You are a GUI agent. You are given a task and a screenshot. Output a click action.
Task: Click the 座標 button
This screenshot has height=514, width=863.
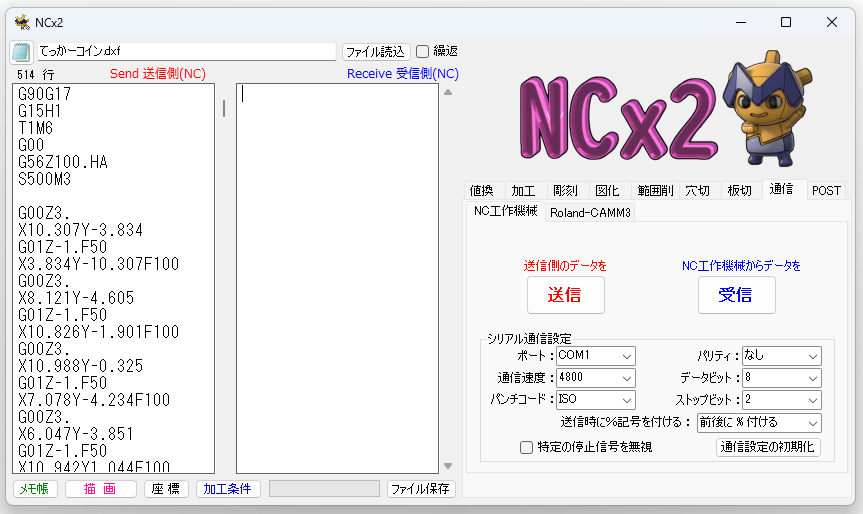click(166, 489)
